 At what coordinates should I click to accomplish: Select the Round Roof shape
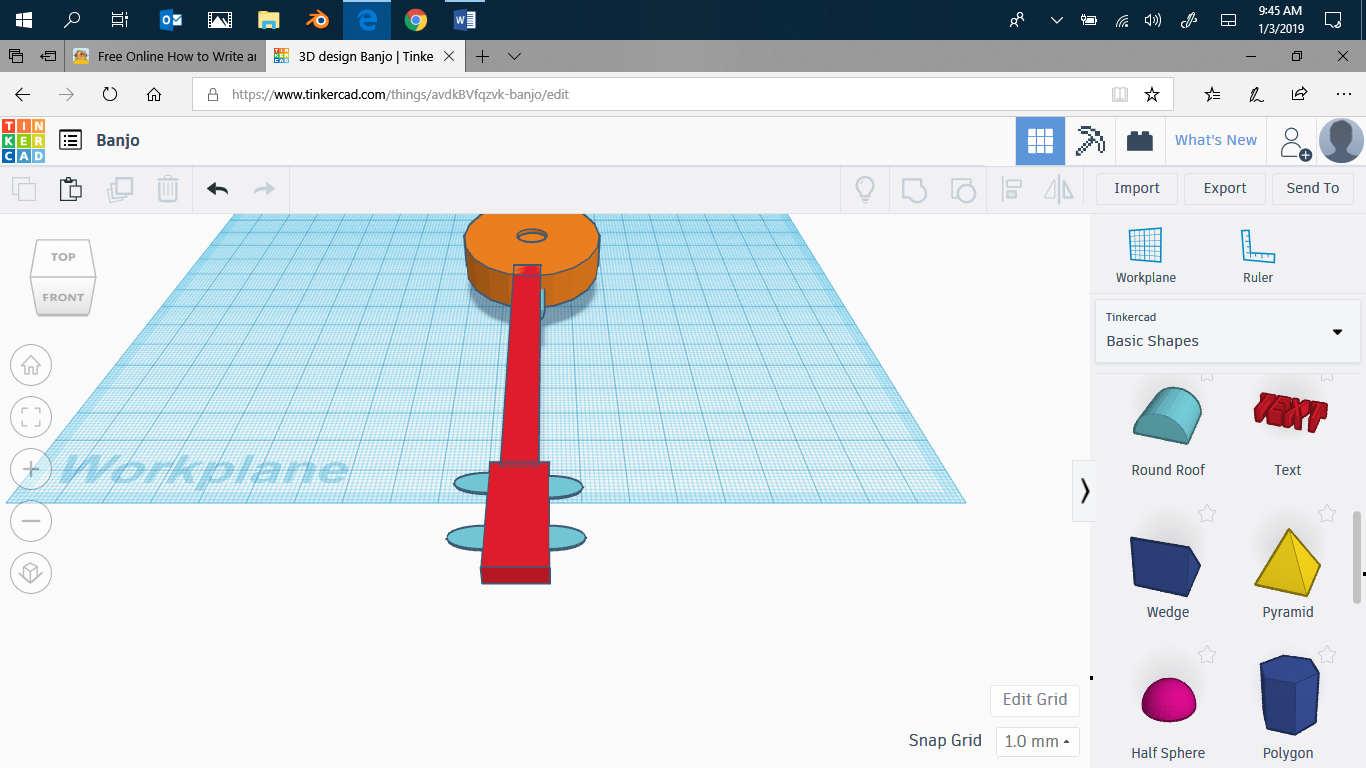(1168, 430)
